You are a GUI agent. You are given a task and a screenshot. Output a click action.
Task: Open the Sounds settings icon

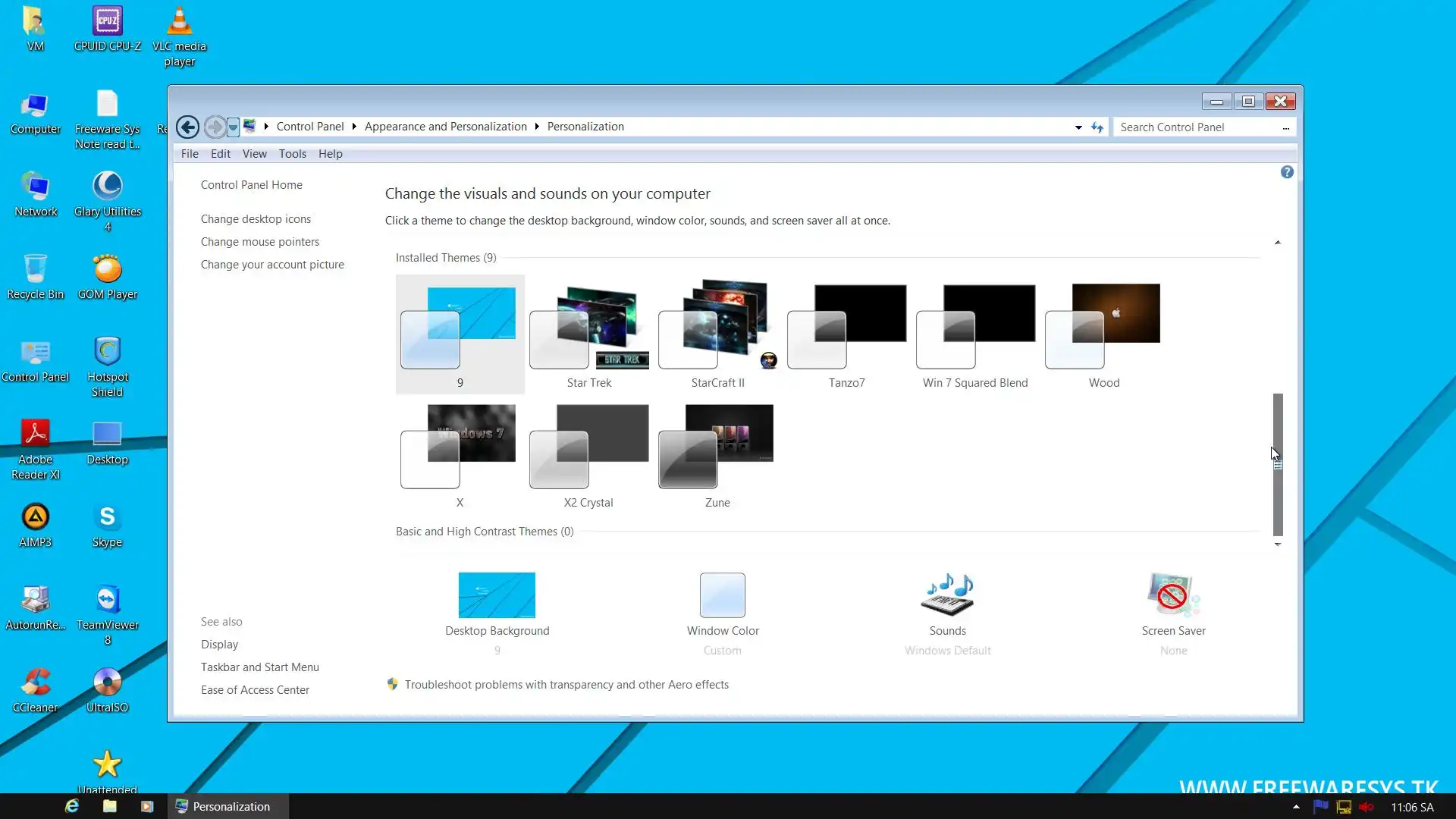tap(947, 595)
